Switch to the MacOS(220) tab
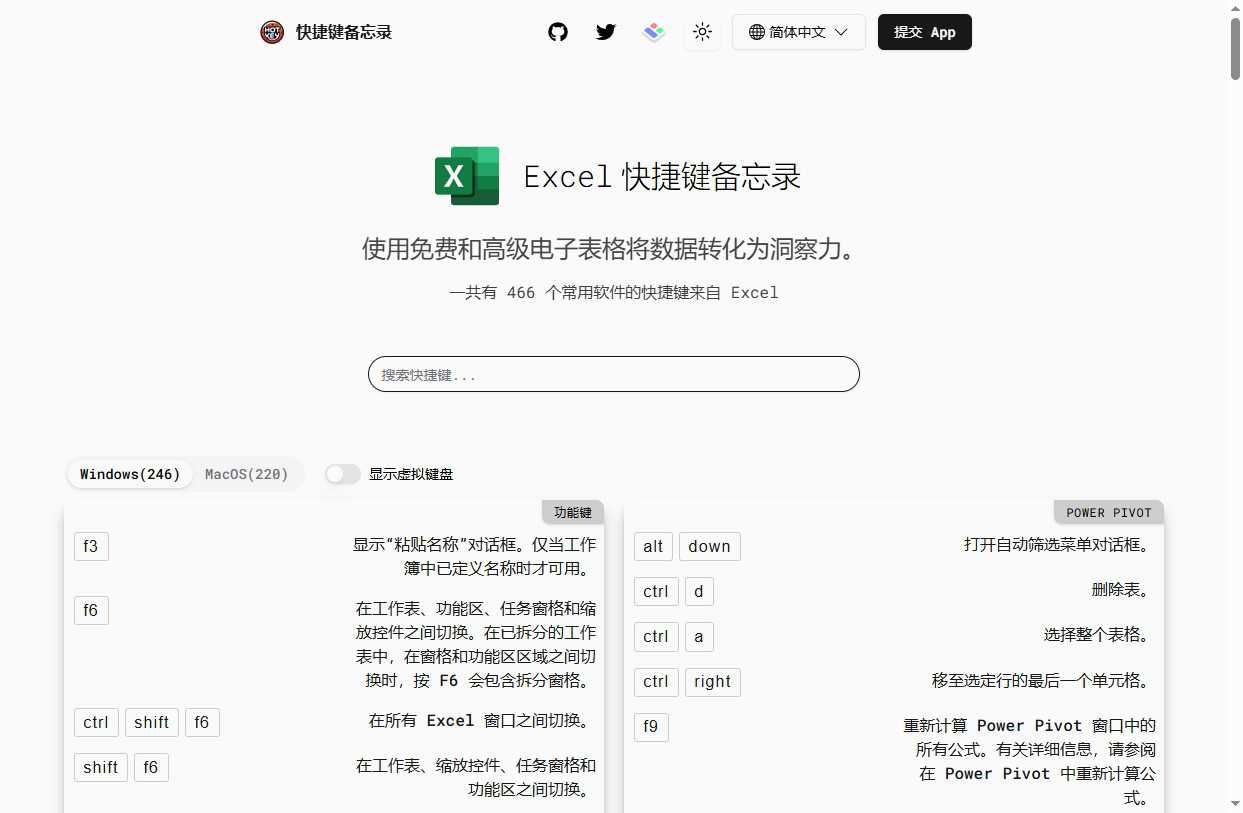This screenshot has width=1243, height=813. tap(246, 474)
